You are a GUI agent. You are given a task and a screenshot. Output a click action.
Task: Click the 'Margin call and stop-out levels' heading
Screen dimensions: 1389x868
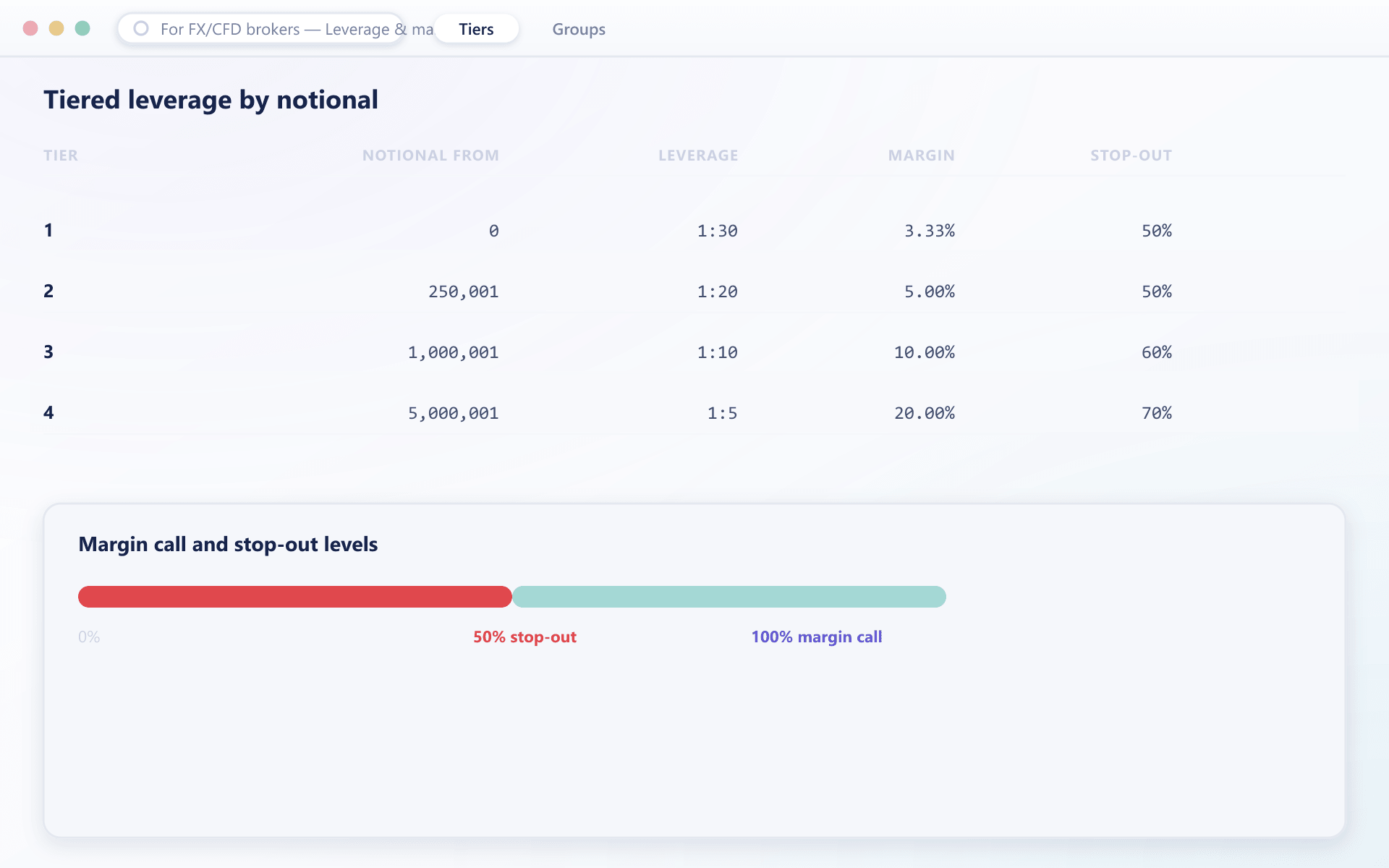[x=228, y=544]
